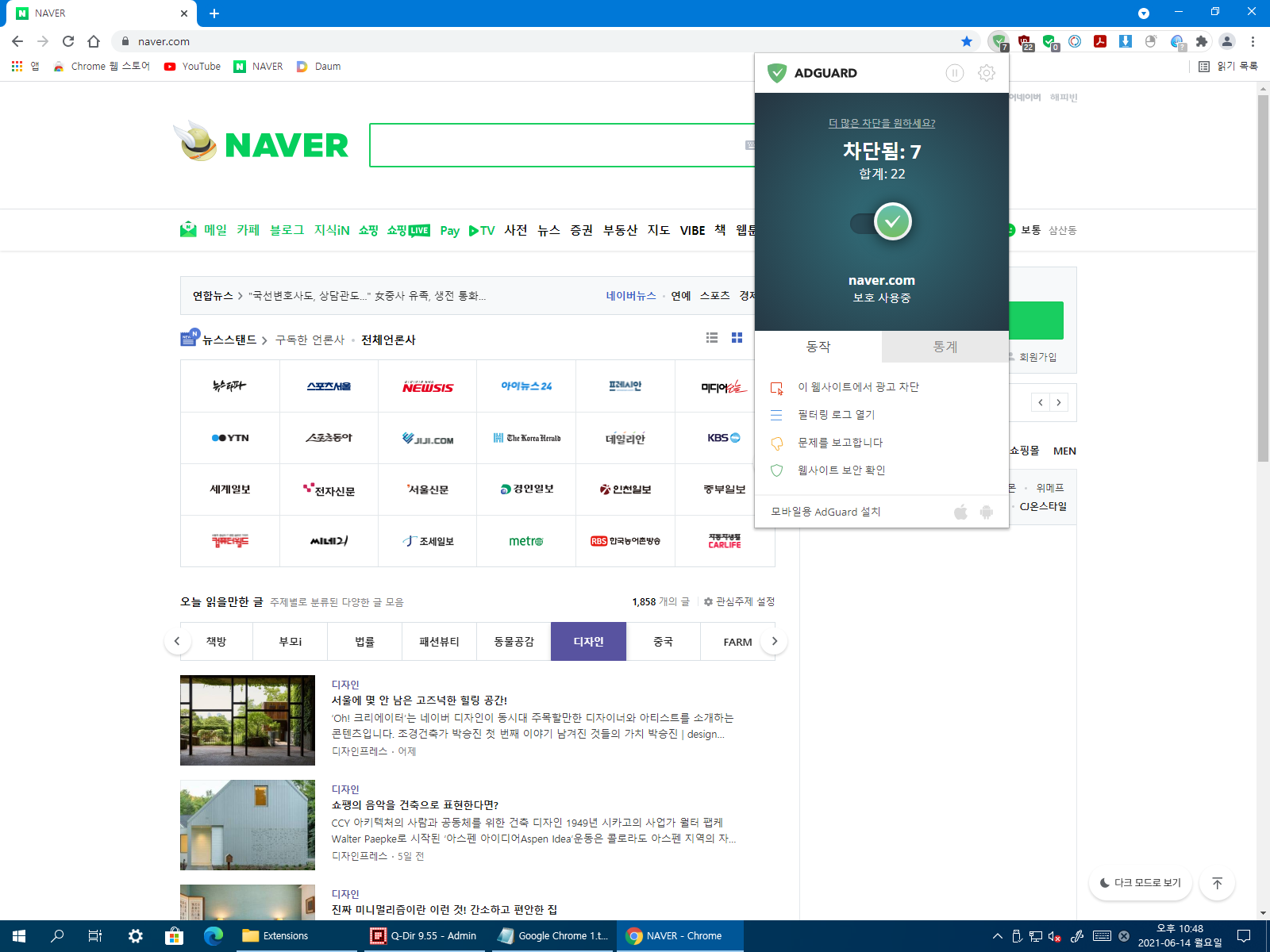
Task: Open the Chrome 웹 스토어 bookmark
Action: coord(102,67)
